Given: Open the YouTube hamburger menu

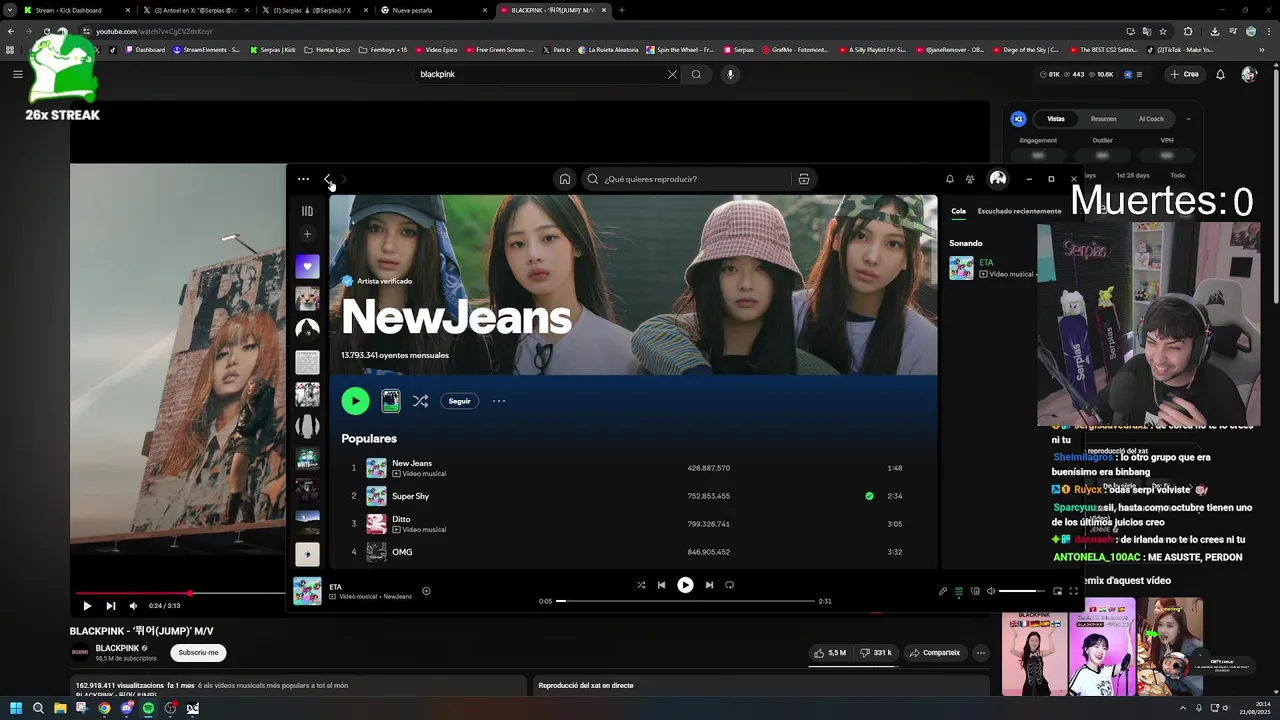Looking at the screenshot, I should (17, 74).
